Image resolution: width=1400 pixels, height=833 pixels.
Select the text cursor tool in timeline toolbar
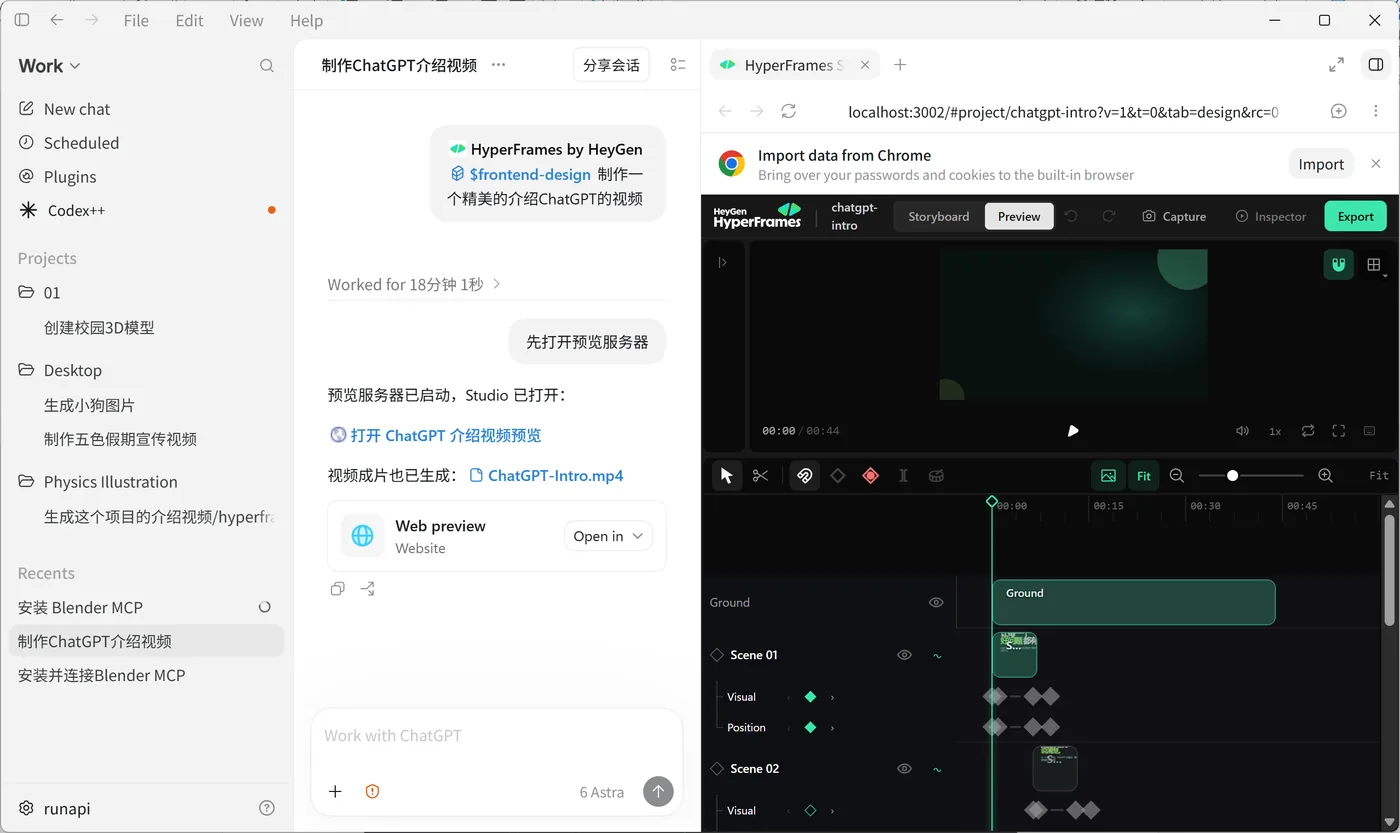pyautogui.click(x=903, y=476)
